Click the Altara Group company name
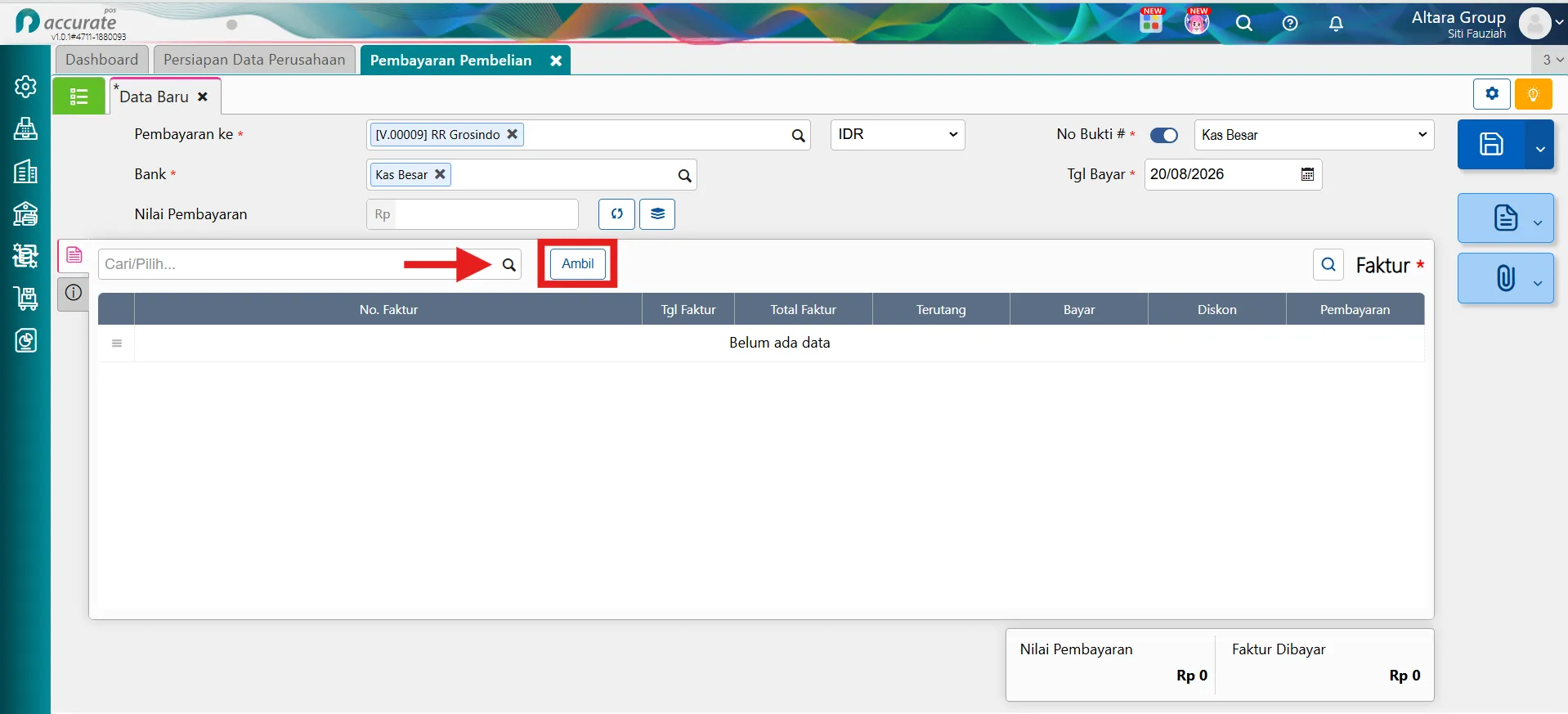 pos(1458,17)
